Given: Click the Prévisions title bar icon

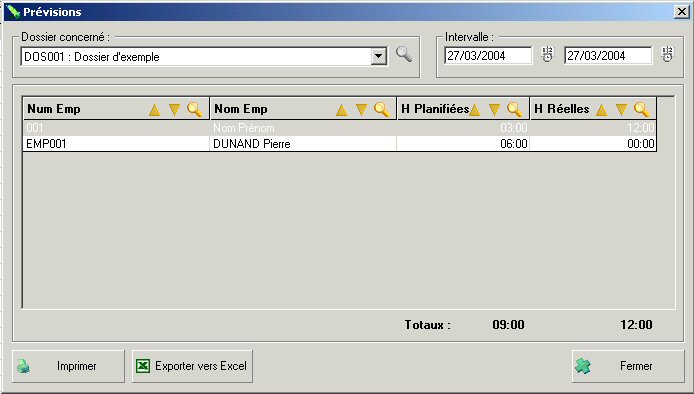Looking at the screenshot, I should point(13,12).
